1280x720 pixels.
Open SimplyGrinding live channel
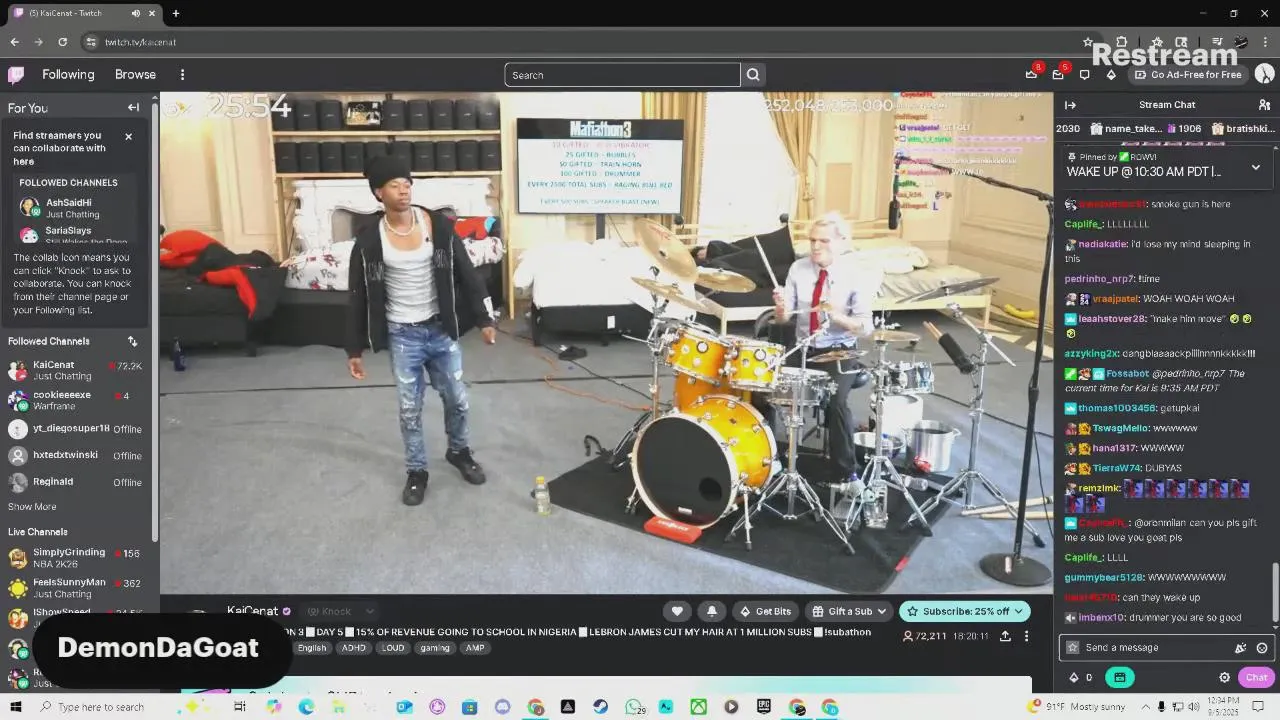pyautogui.click(x=75, y=557)
